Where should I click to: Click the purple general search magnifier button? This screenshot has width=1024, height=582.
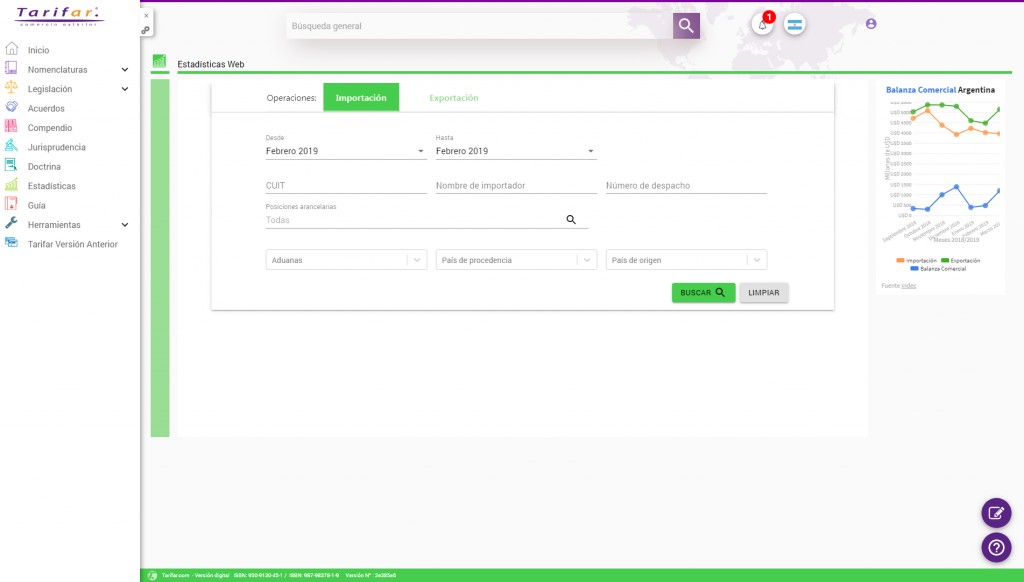click(x=686, y=25)
